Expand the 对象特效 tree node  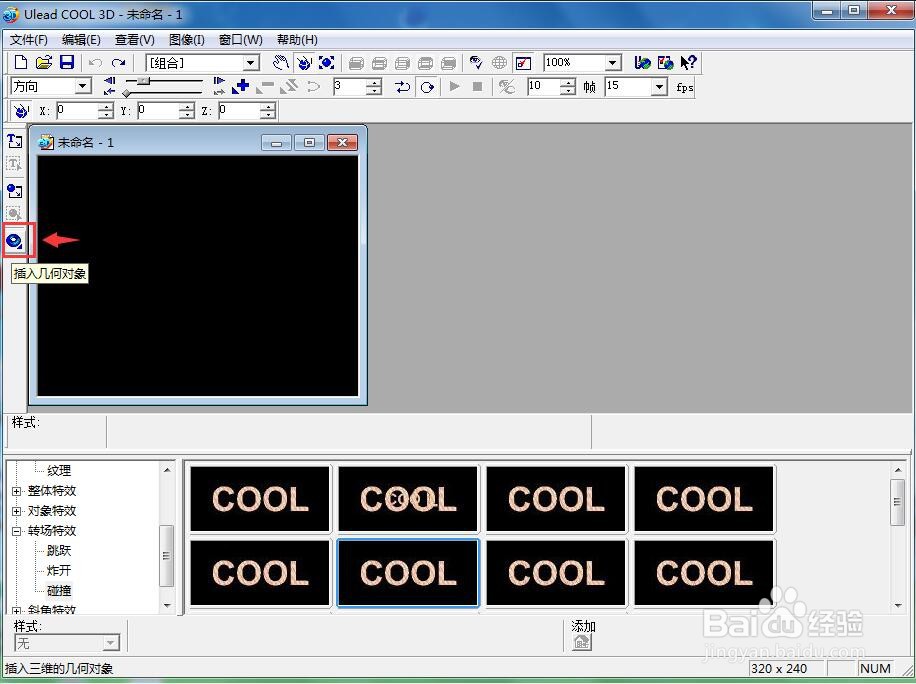pyautogui.click(x=17, y=511)
